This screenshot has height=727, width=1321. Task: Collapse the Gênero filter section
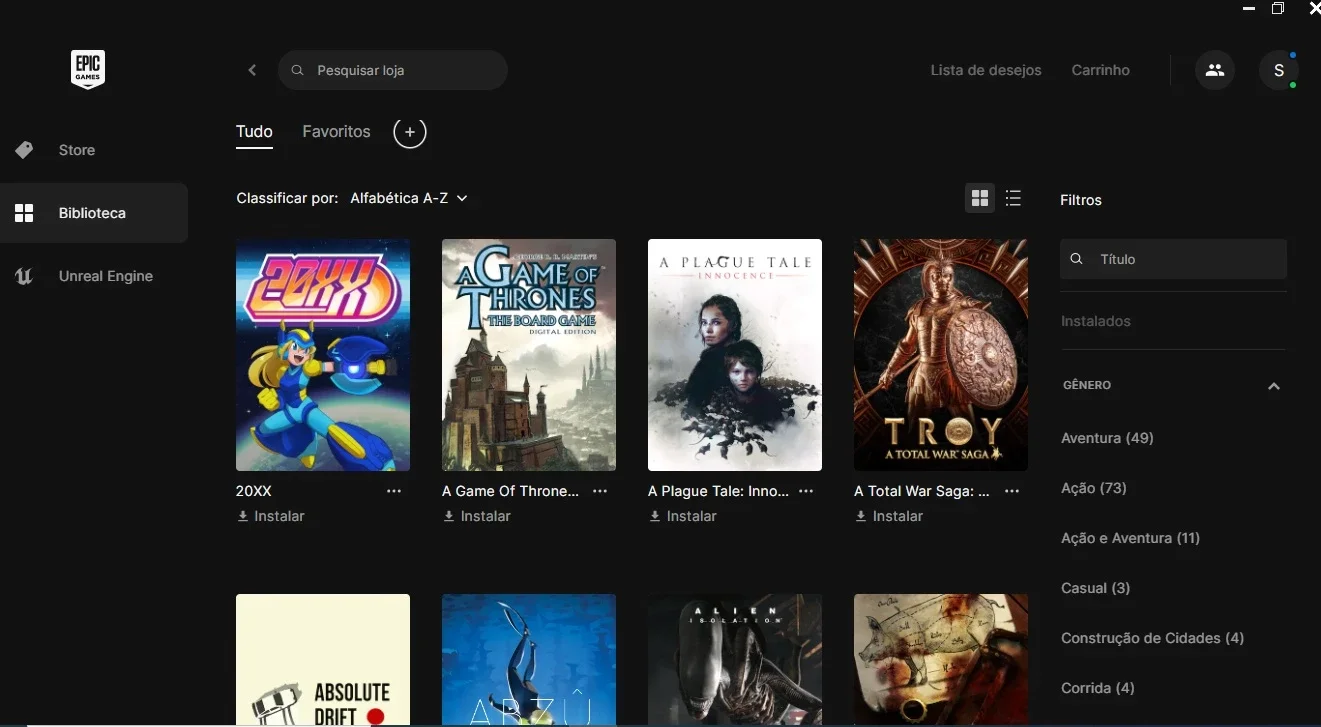1273,386
